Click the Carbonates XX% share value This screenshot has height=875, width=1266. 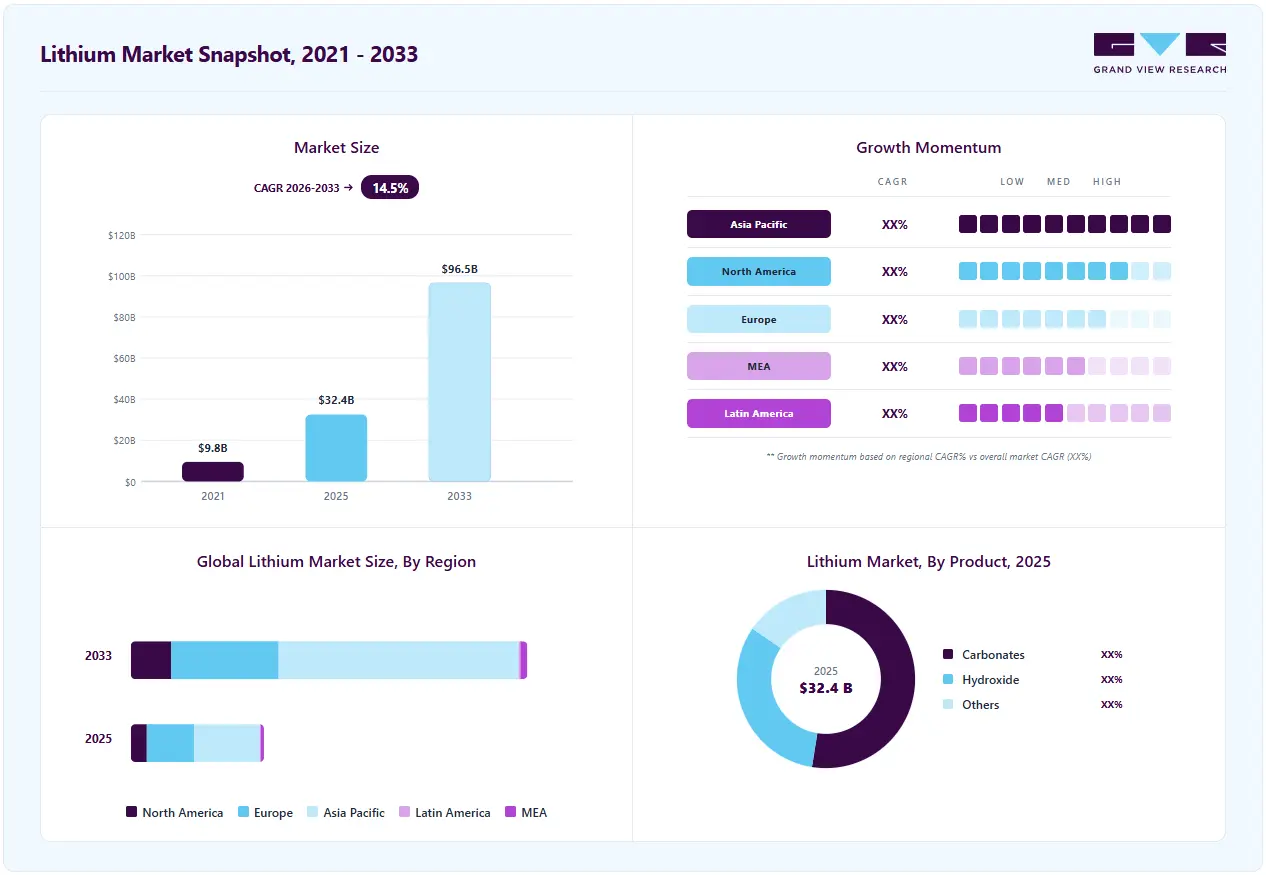coord(1112,655)
